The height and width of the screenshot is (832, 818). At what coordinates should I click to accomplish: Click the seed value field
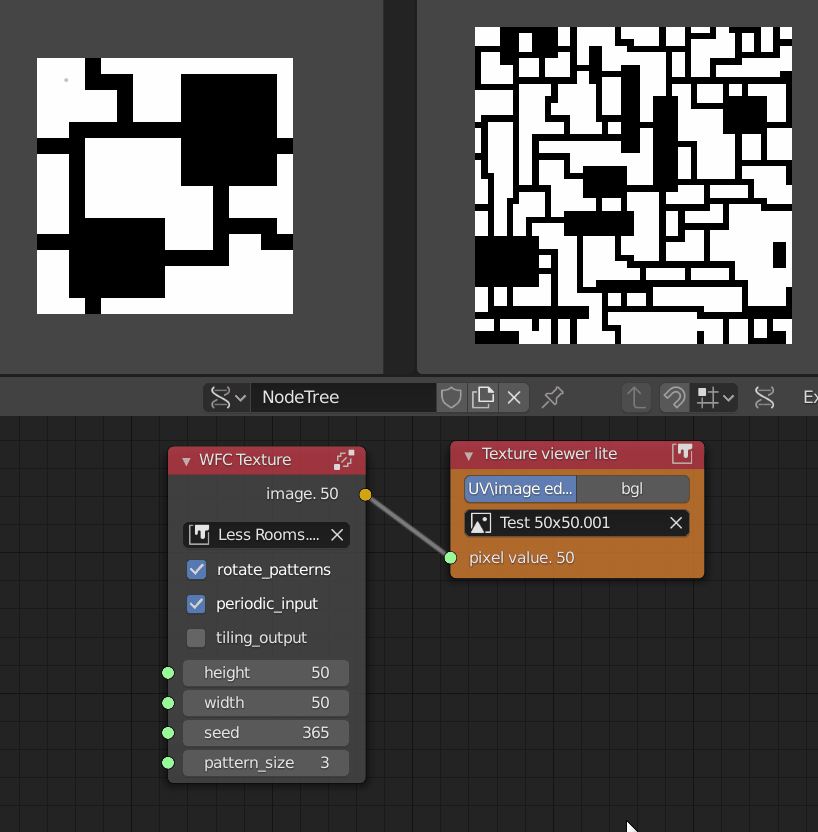266,733
